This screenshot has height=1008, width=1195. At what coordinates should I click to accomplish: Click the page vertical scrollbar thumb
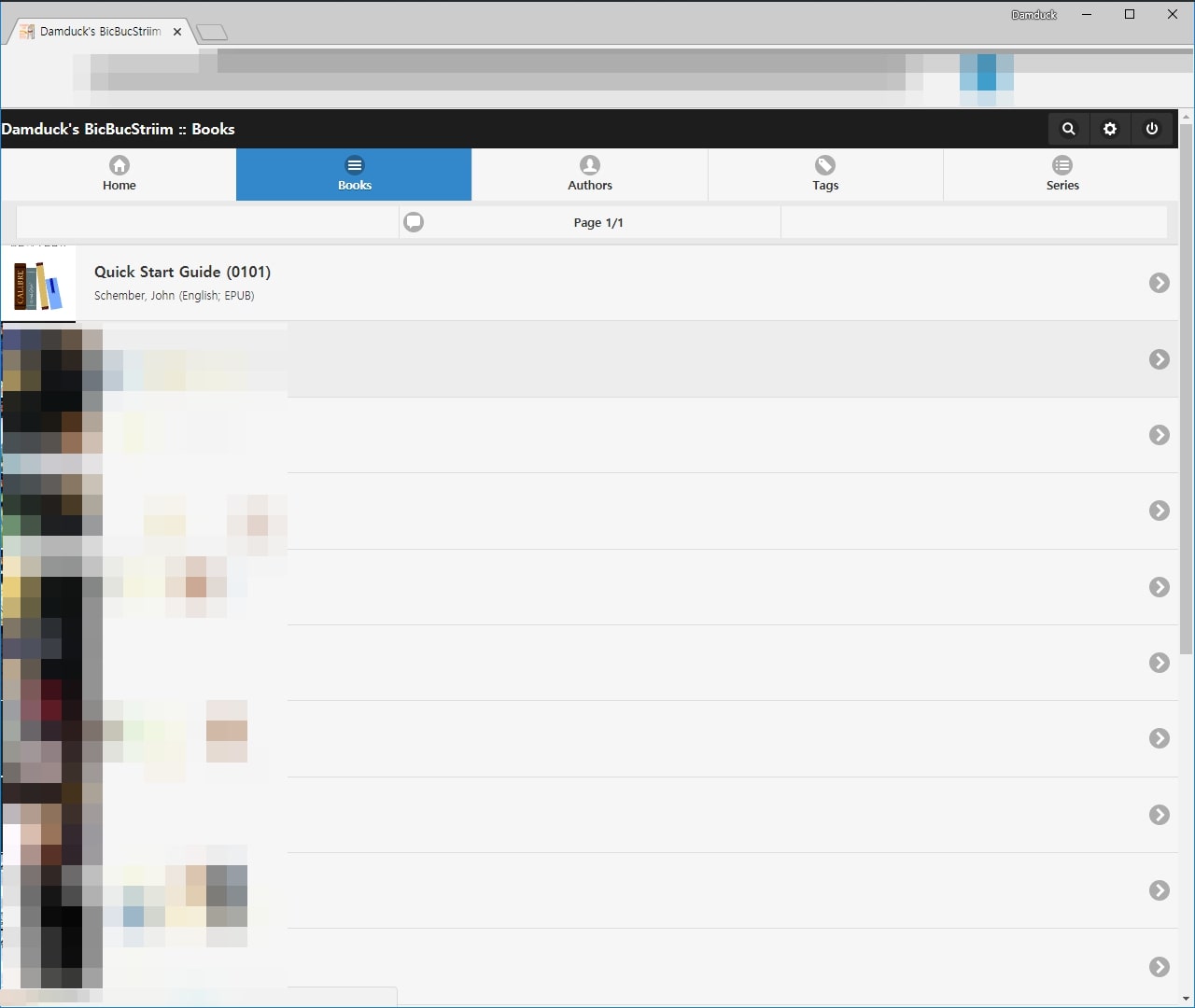[1187, 388]
